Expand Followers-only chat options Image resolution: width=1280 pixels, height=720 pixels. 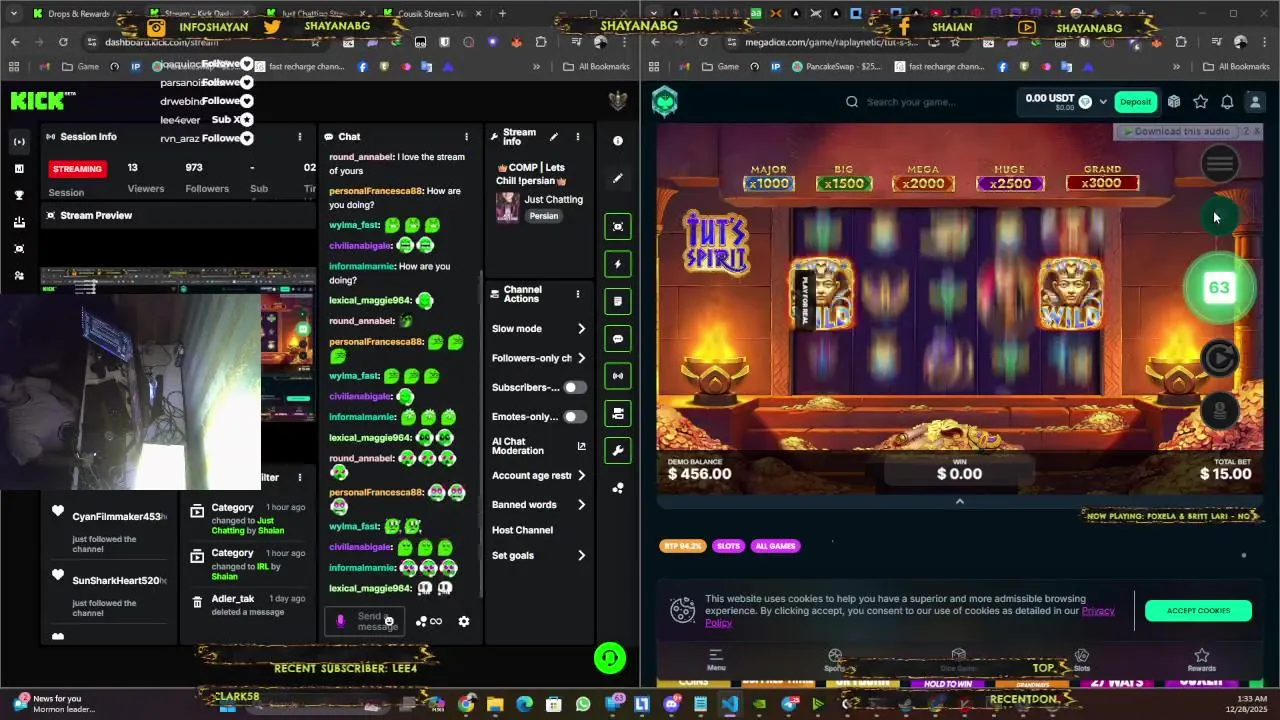point(581,358)
